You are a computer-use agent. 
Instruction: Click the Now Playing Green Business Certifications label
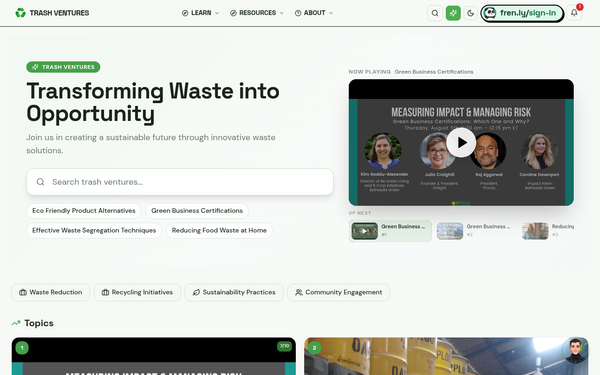[x=411, y=72]
